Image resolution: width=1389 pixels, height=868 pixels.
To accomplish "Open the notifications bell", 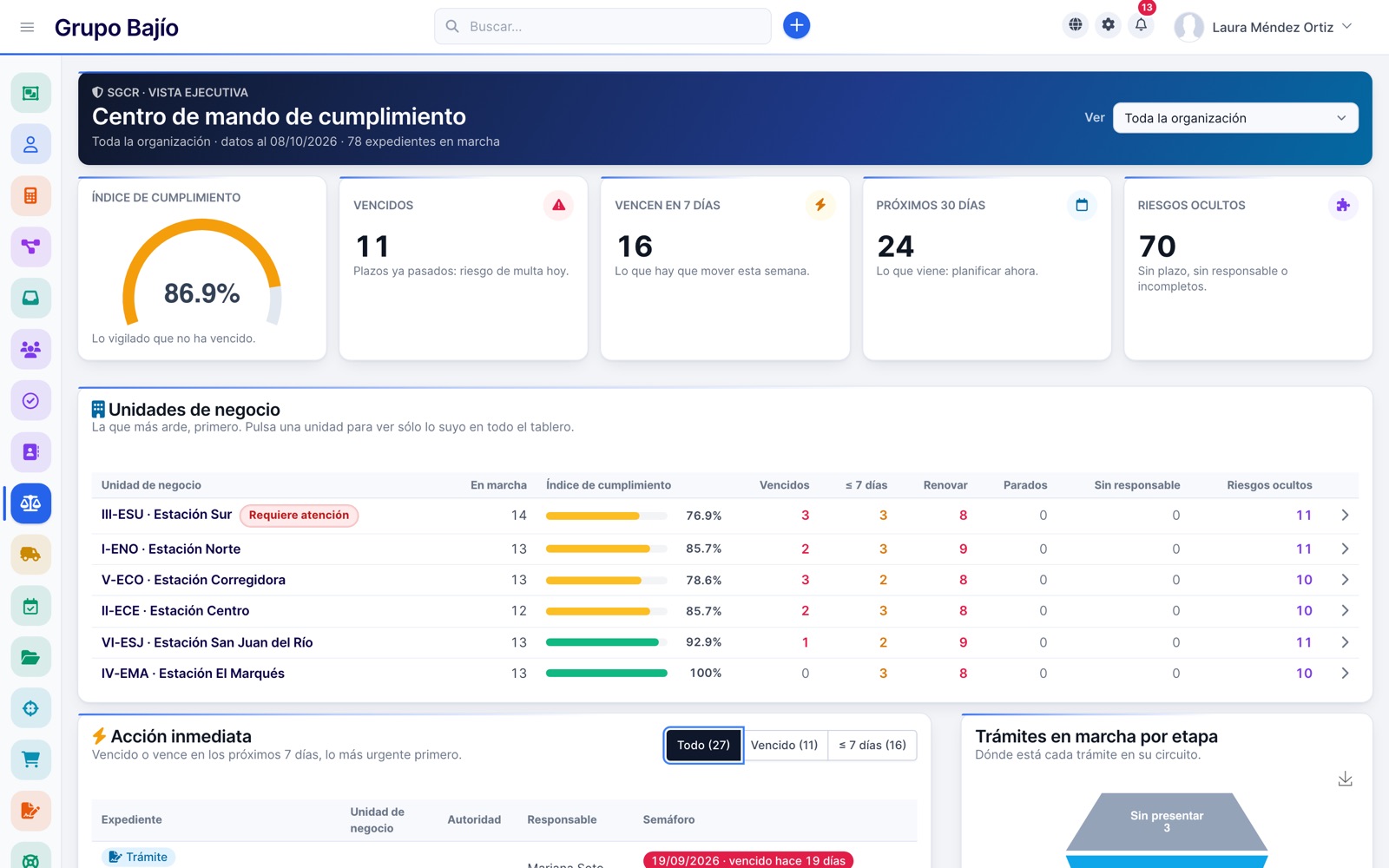I will pos(1141,25).
